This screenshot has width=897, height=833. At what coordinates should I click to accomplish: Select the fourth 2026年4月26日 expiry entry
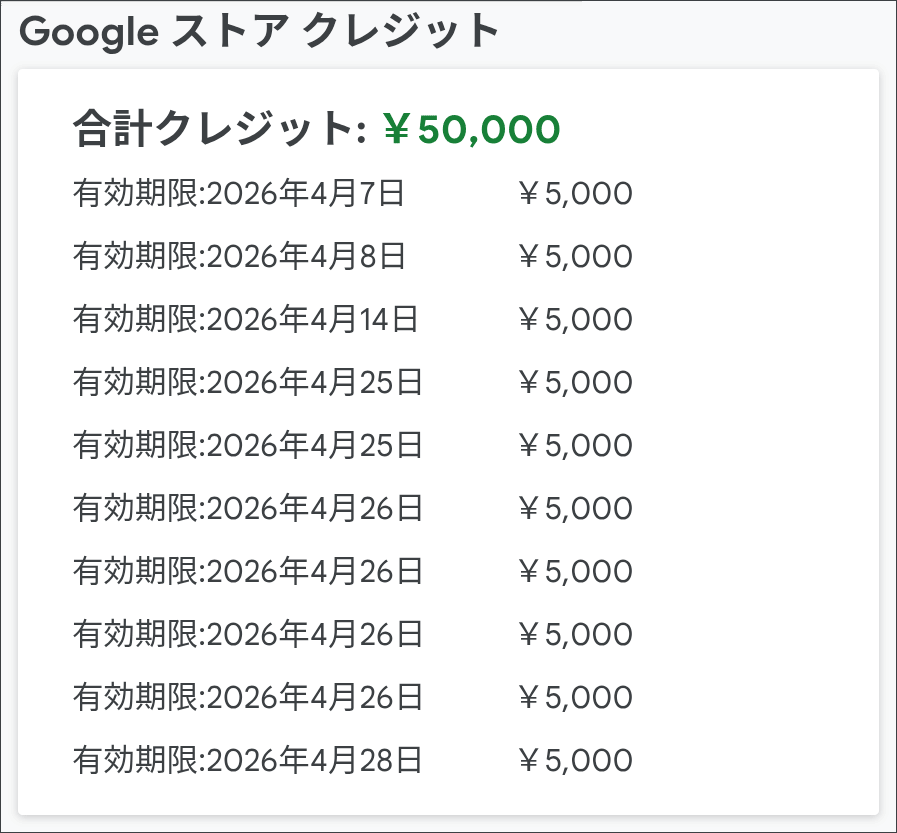pyautogui.click(x=248, y=697)
